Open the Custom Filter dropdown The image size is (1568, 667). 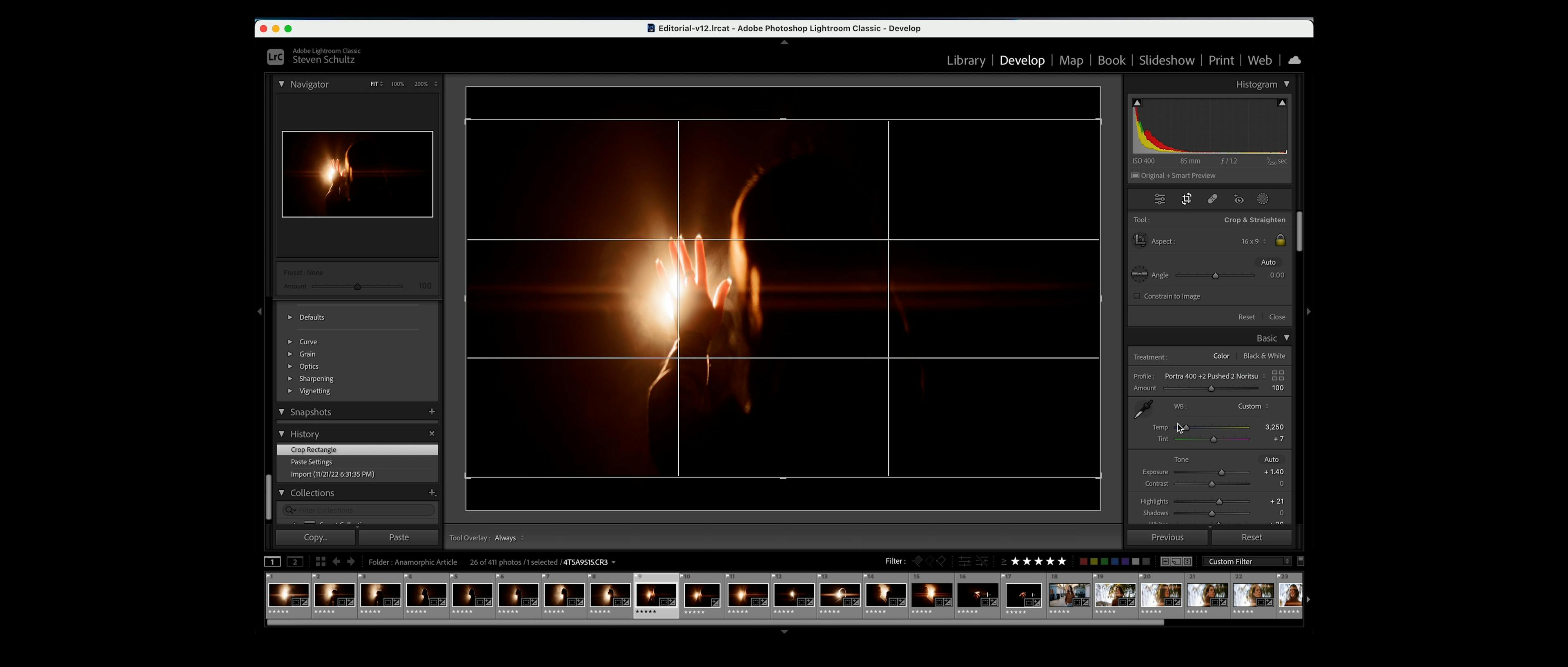coord(1247,562)
